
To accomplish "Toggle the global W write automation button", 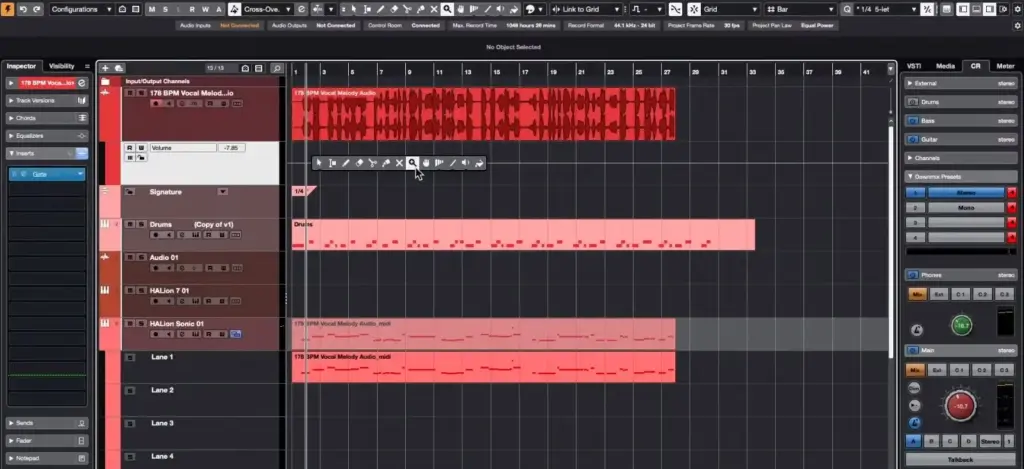I will click(x=205, y=9).
